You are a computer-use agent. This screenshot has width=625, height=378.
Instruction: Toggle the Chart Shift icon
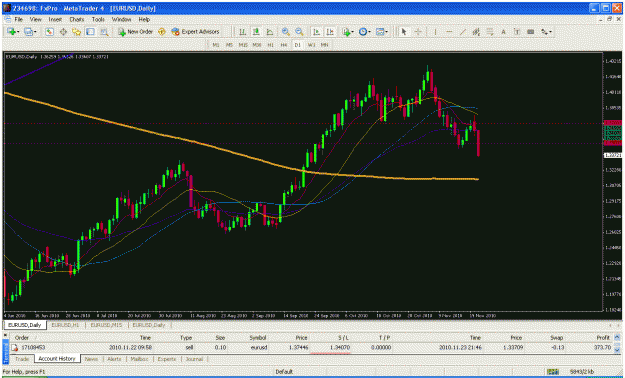(330, 32)
